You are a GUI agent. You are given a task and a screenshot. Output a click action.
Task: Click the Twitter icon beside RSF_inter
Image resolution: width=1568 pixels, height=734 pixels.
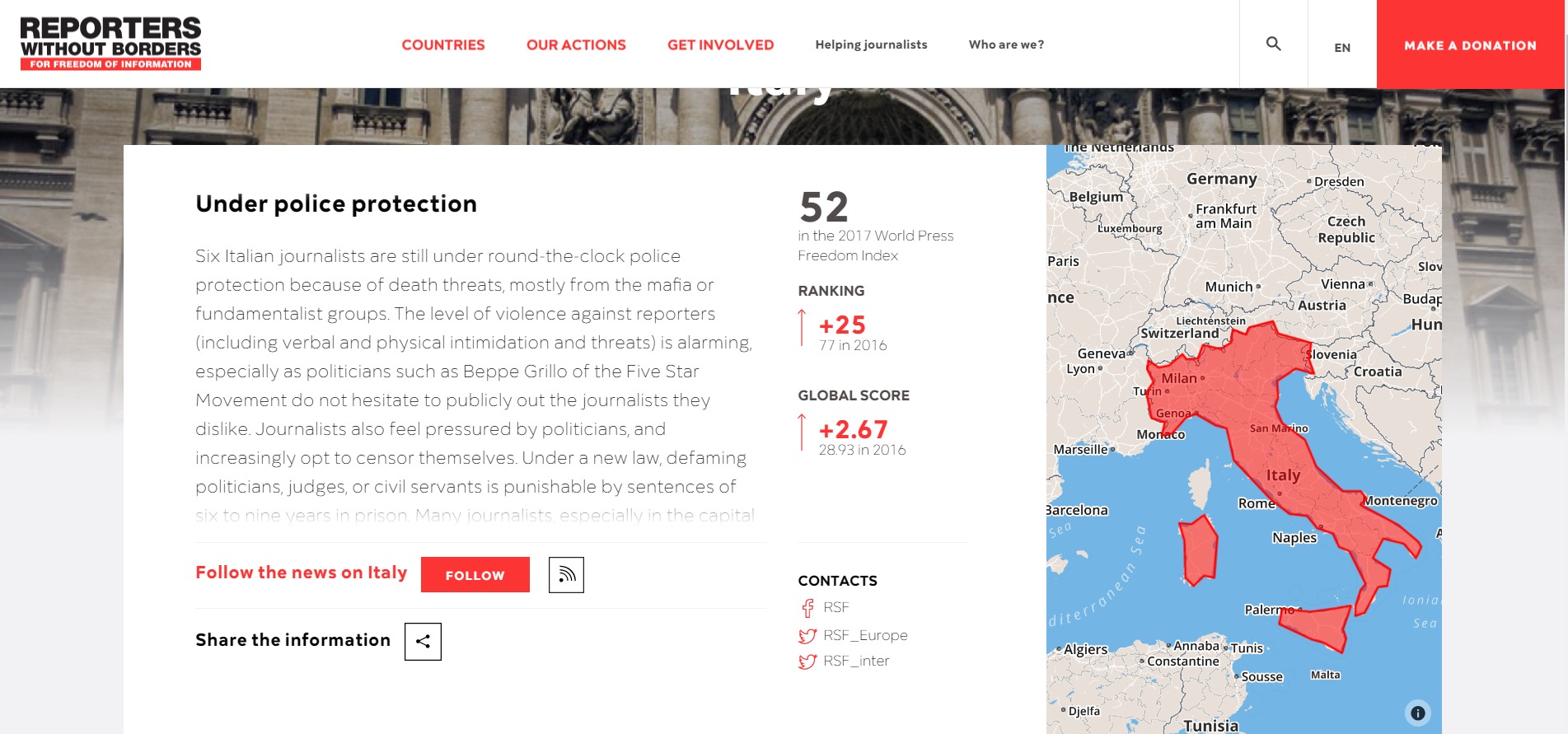tap(807, 662)
